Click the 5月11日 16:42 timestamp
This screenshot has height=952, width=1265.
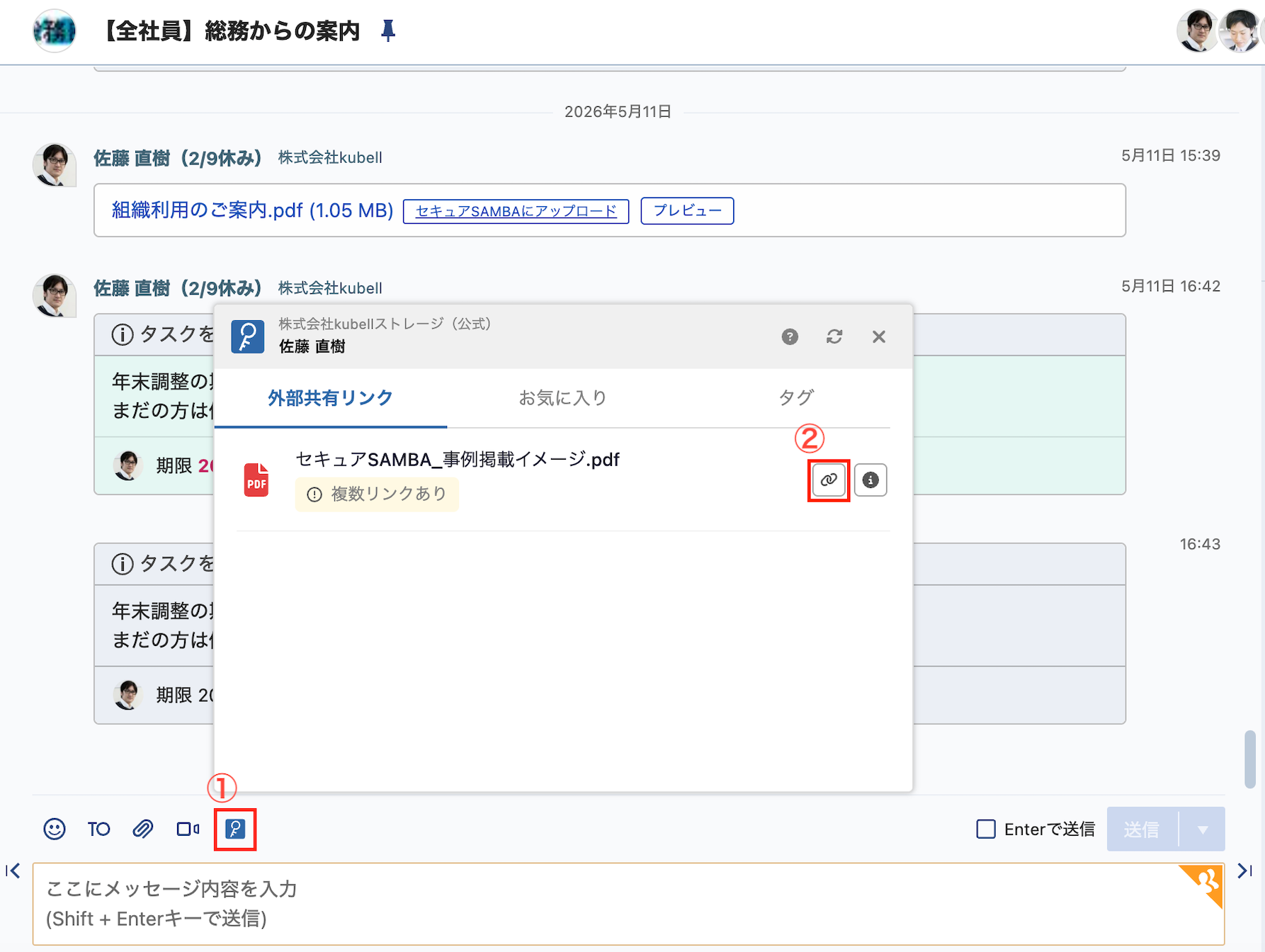1171,286
